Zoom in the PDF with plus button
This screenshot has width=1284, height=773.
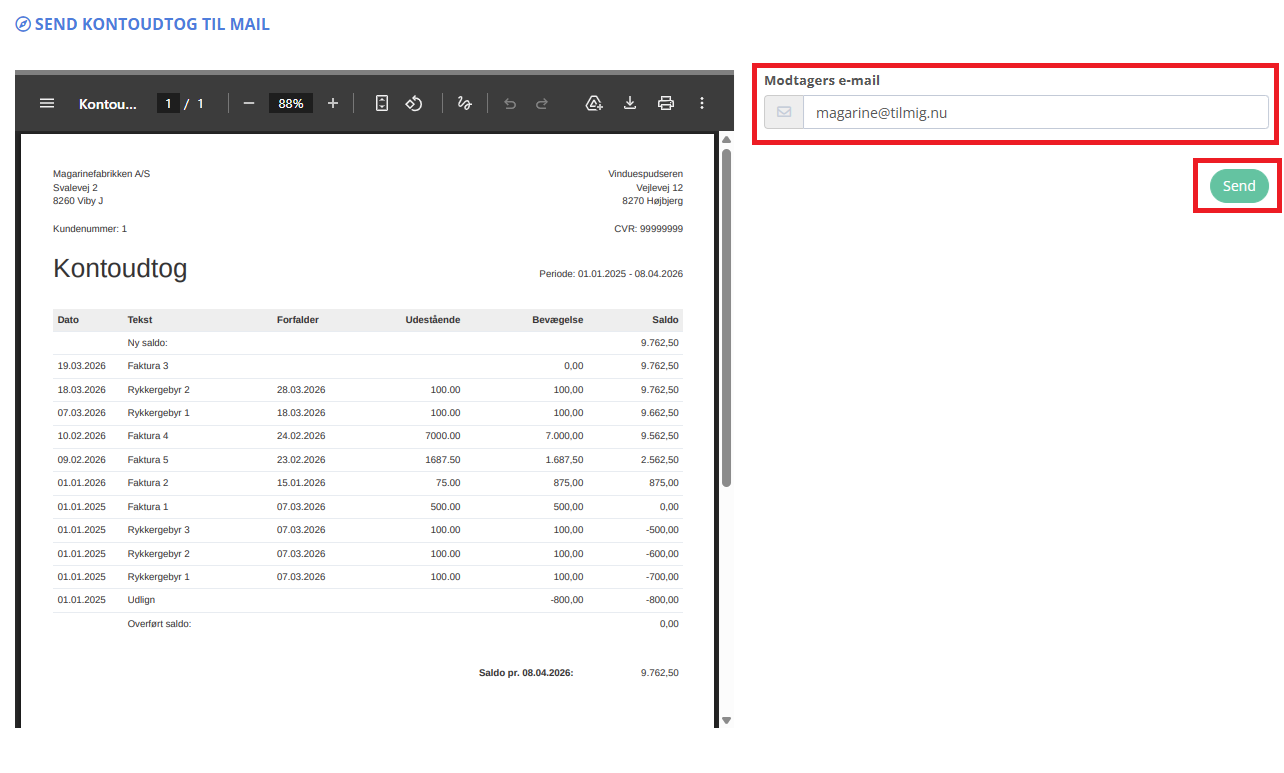pyautogui.click(x=333, y=103)
